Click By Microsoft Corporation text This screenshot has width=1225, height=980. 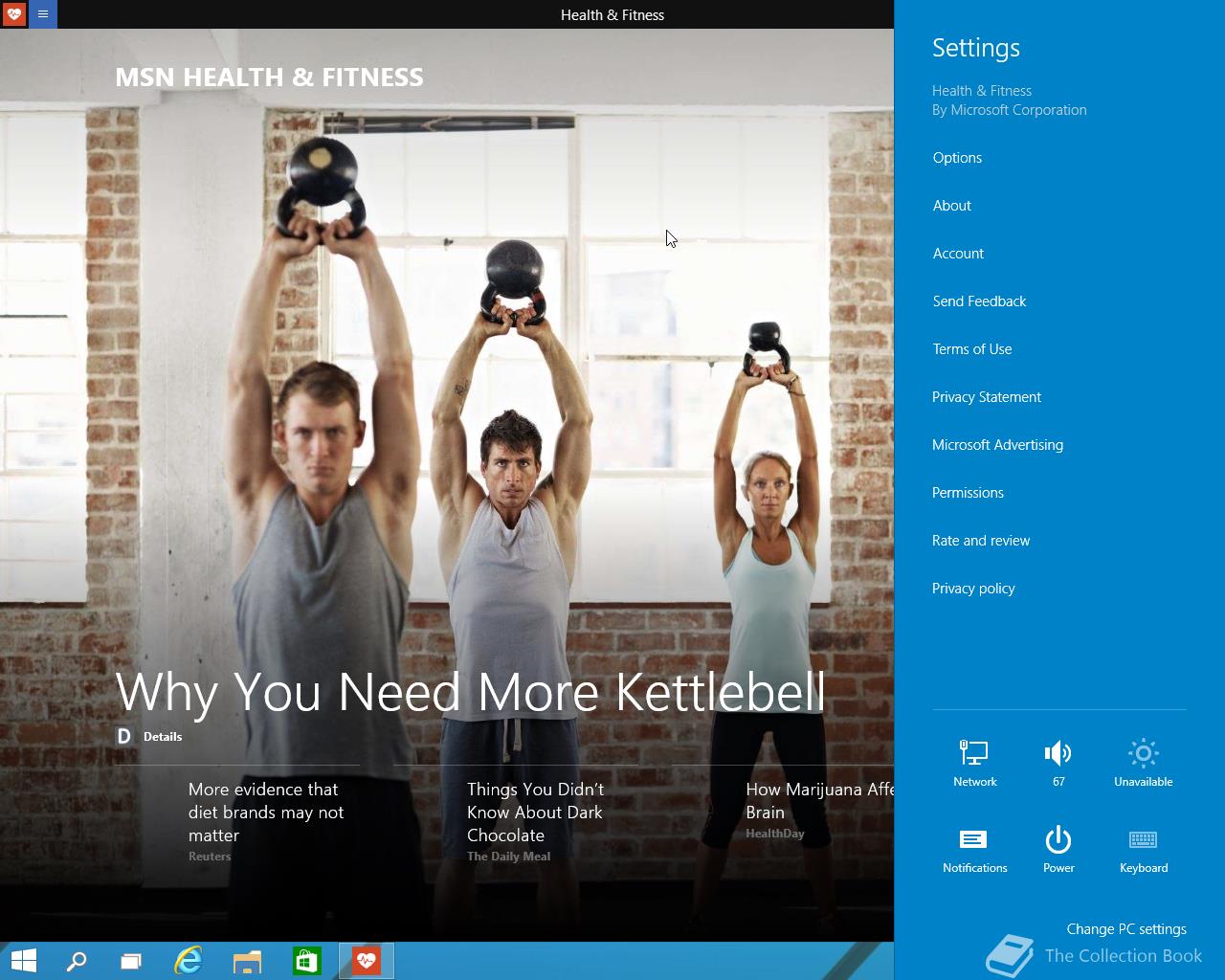(1010, 110)
